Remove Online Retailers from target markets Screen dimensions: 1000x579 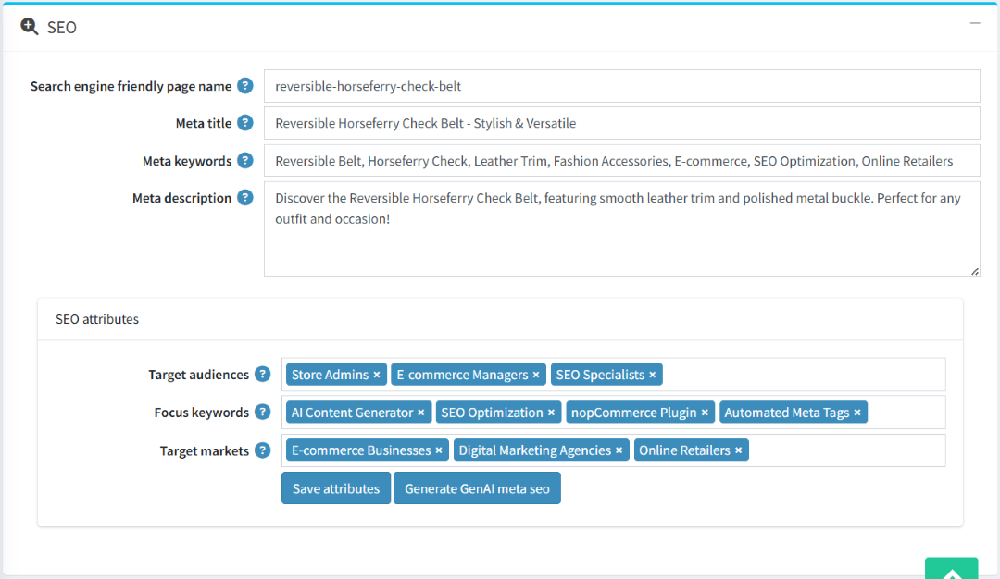[x=738, y=450]
